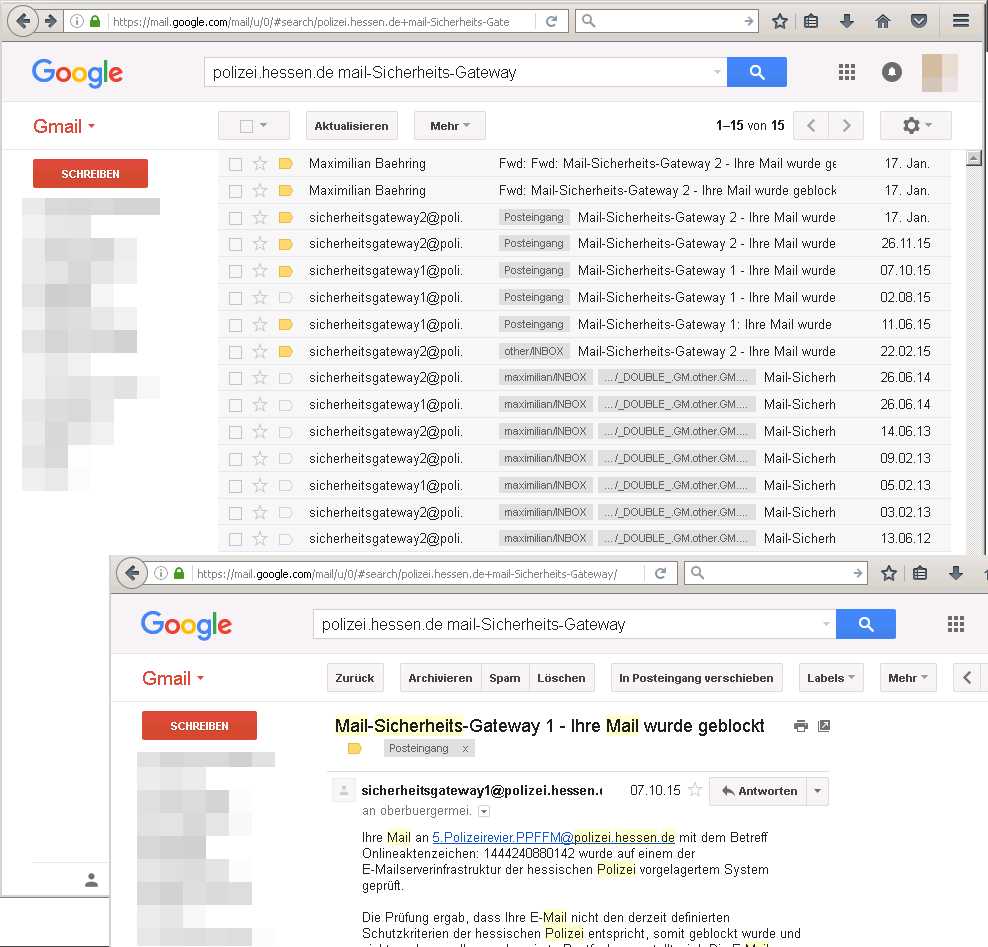The height and width of the screenshot is (947, 988).
Task: Click the Firefox hamburger menu icon
Action: [x=960, y=21]
